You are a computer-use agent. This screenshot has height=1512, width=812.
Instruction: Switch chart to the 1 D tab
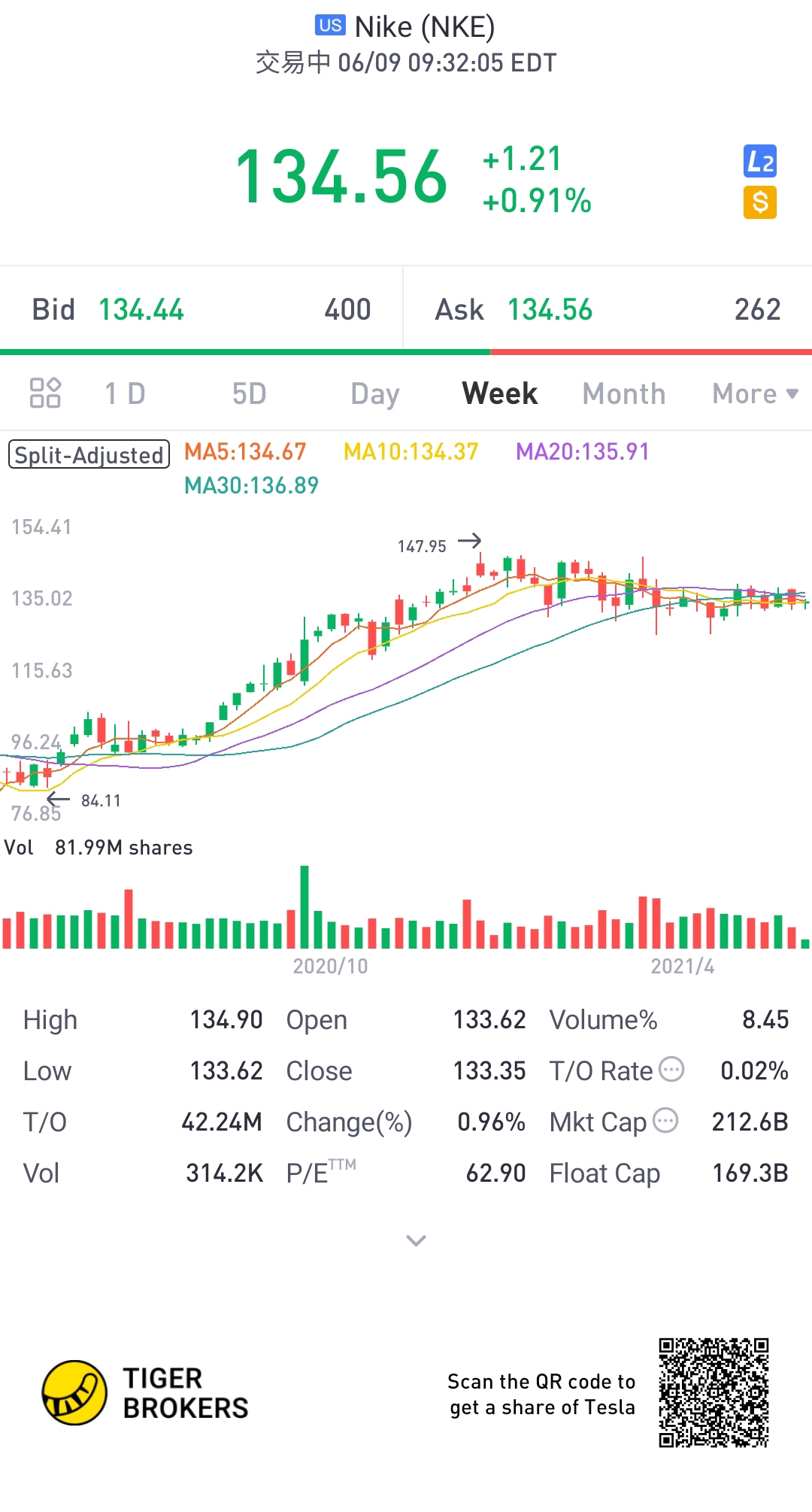coord(125,393)
